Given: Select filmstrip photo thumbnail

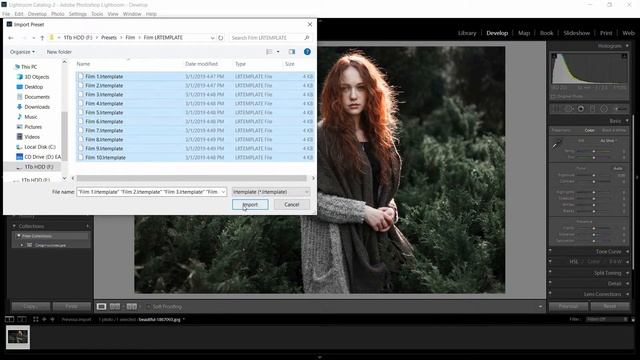Looking at the screenshot, I should coord(18,337).
